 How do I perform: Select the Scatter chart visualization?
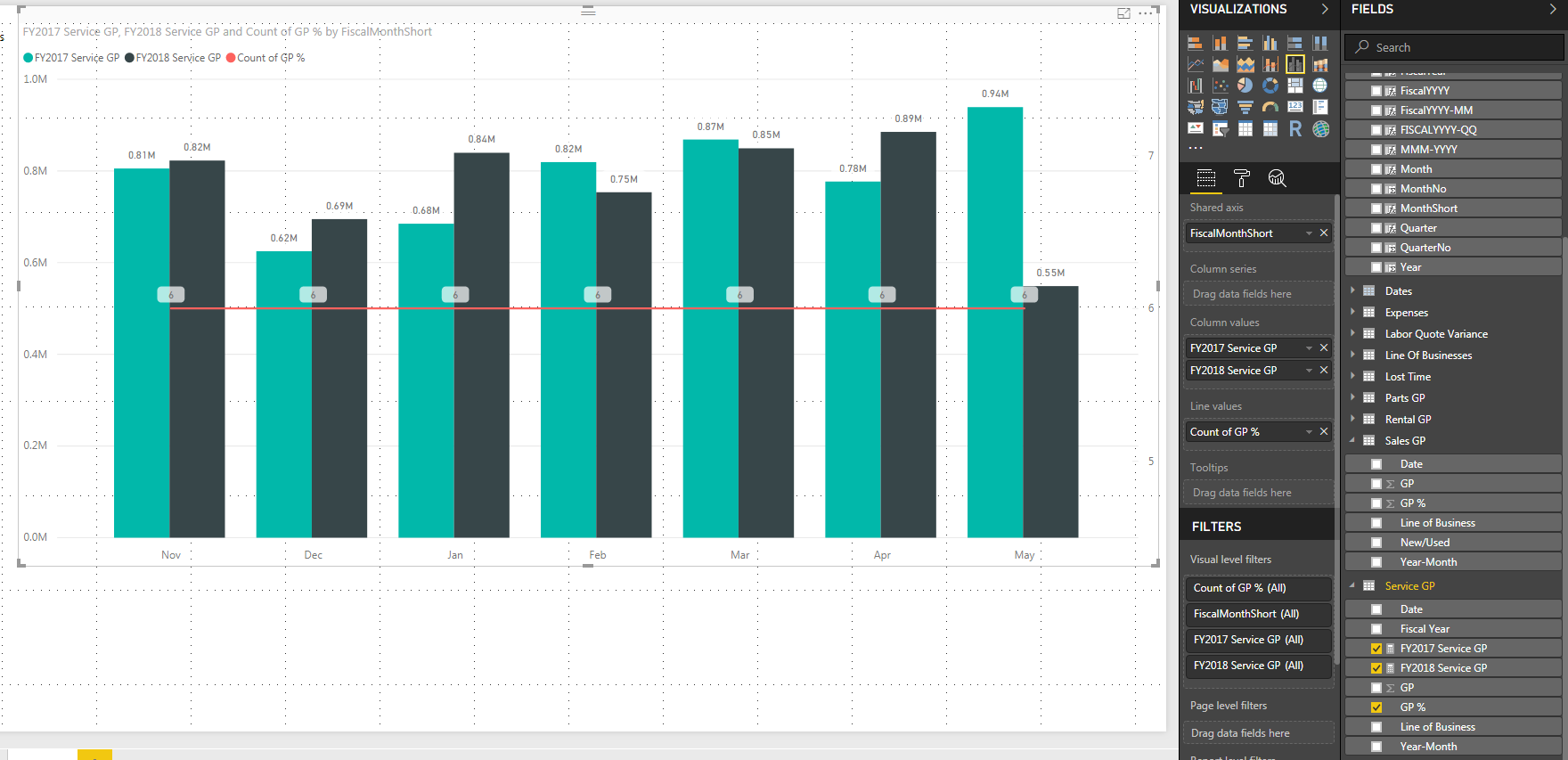coord(1221,86)
